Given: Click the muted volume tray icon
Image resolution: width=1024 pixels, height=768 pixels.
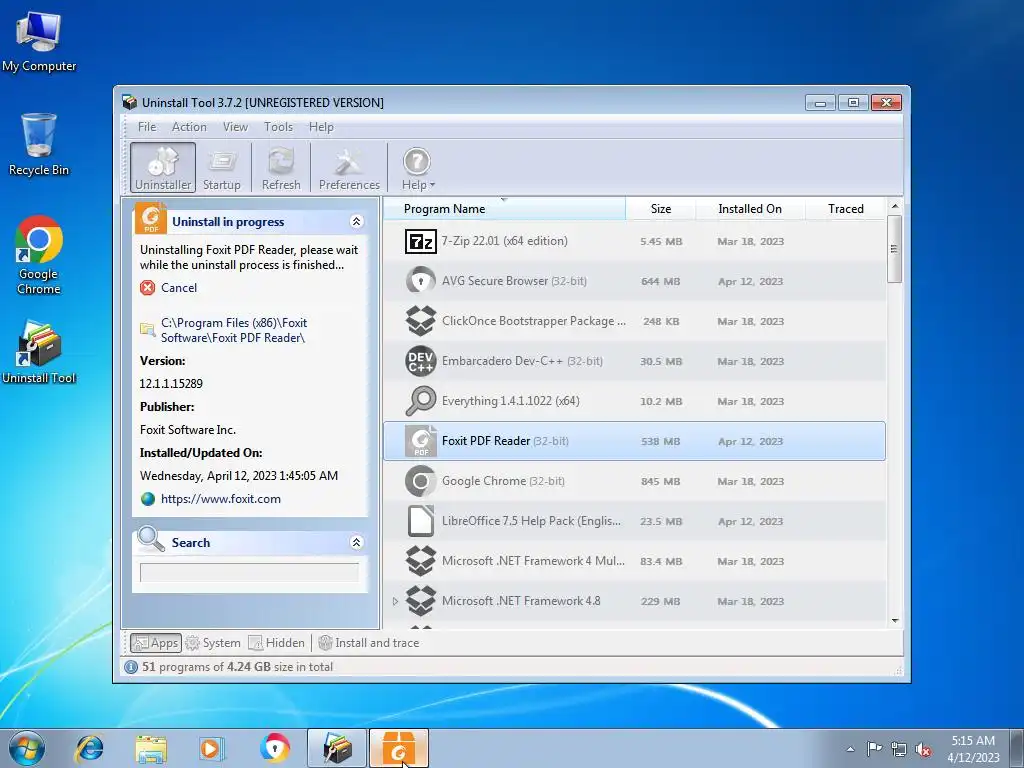Looking at the screenshot, I should click(923, 750).
